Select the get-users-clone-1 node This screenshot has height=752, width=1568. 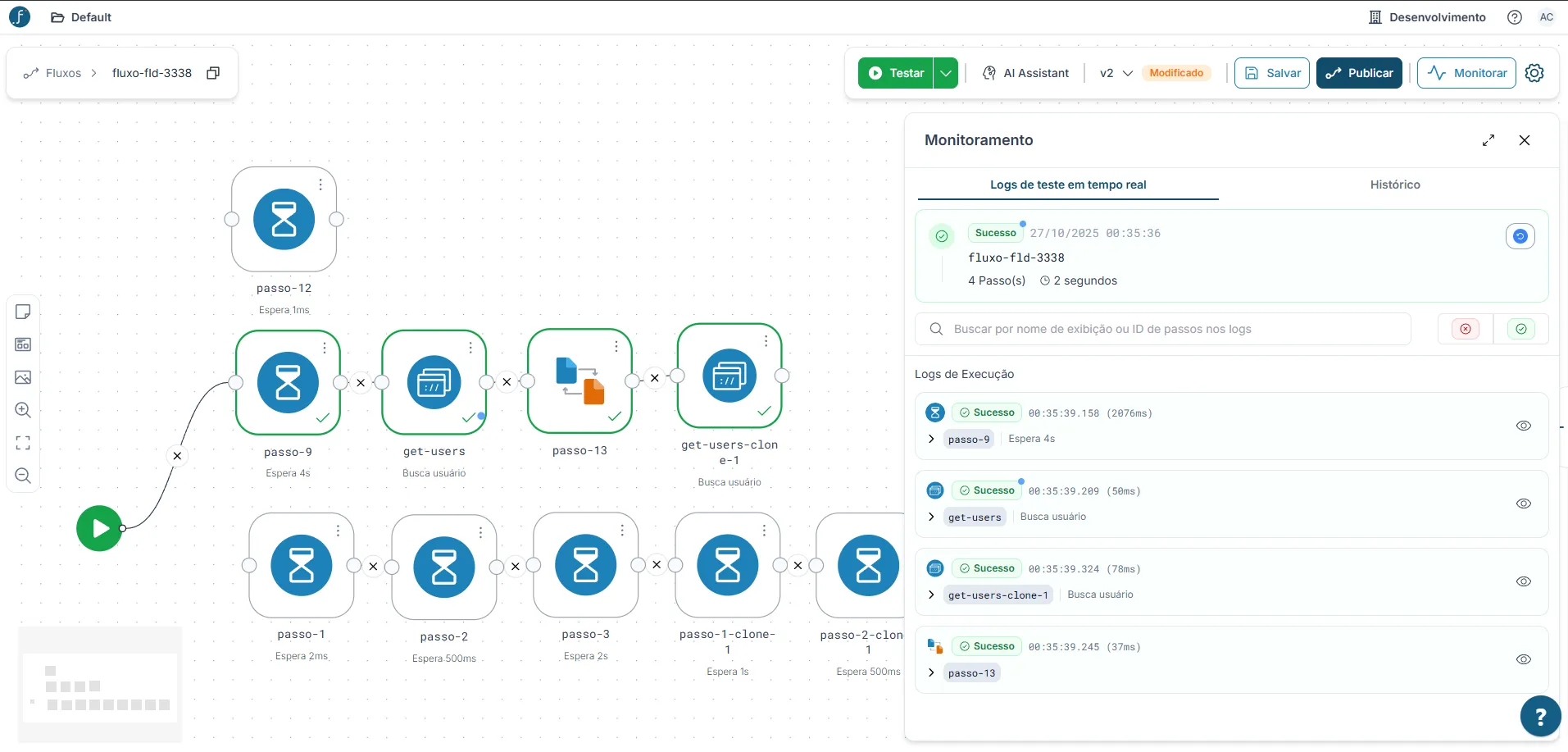729,376
